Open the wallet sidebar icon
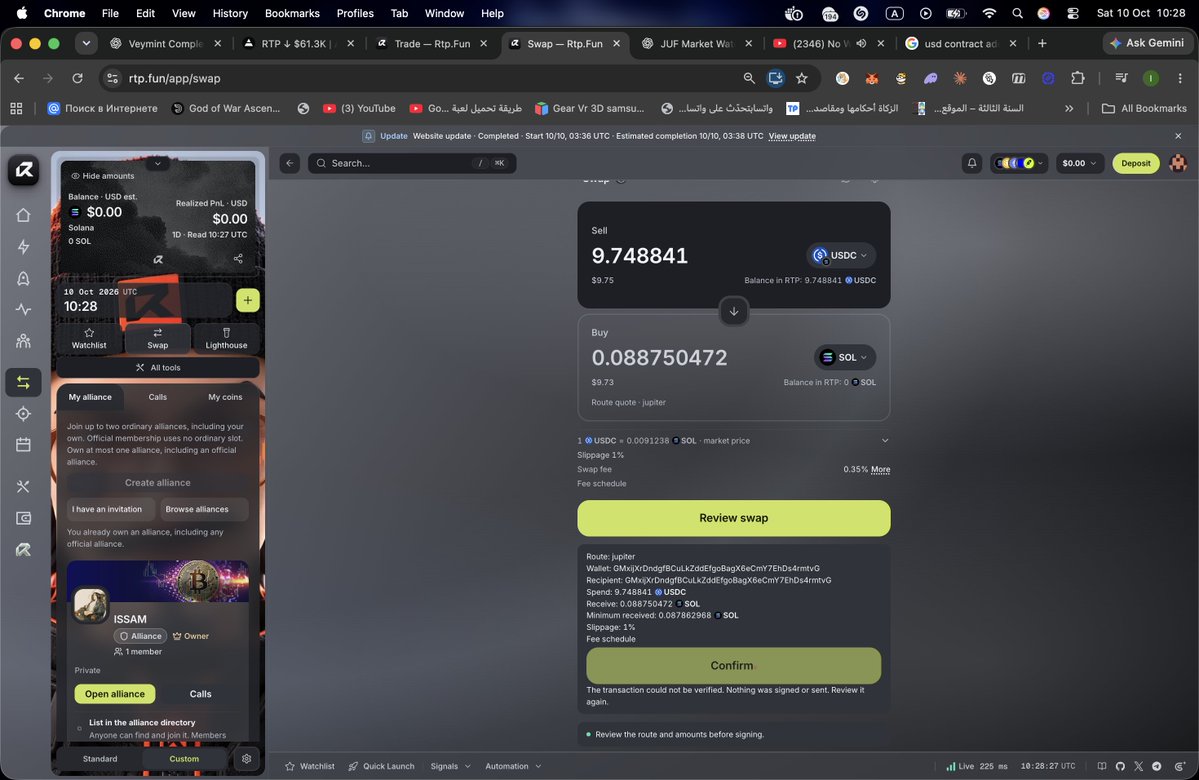Viewport: 1199px width, 780px height. tap(23, 518)
